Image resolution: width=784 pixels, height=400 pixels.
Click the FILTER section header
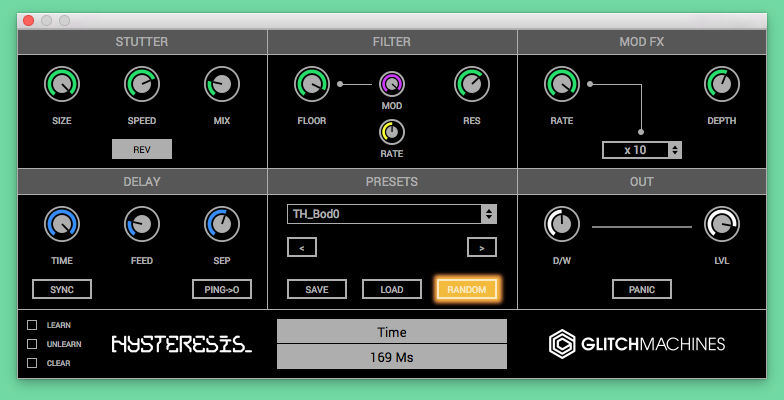(392, 42)
